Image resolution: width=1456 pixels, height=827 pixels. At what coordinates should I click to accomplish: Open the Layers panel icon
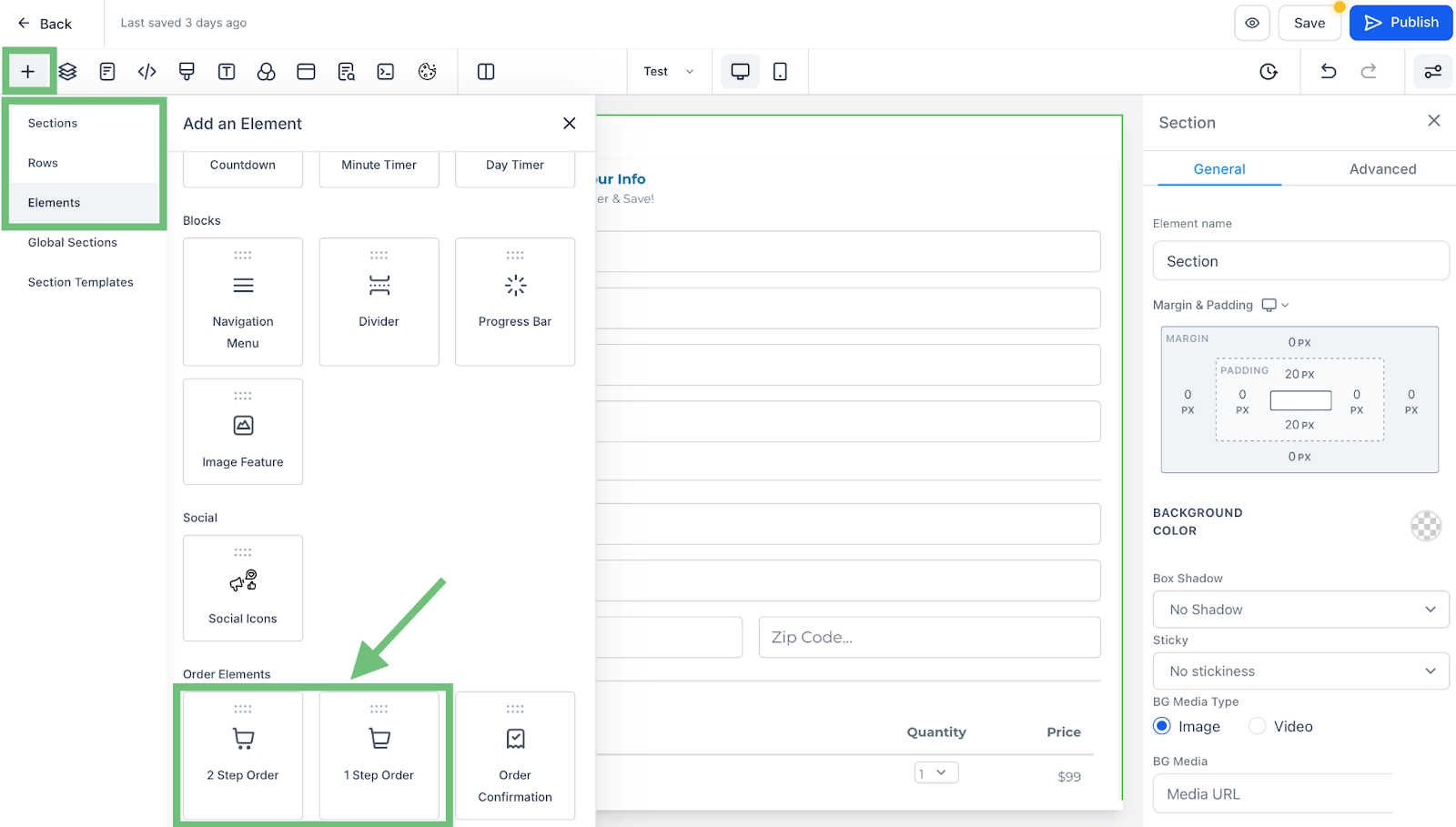(x=67, y=71)
